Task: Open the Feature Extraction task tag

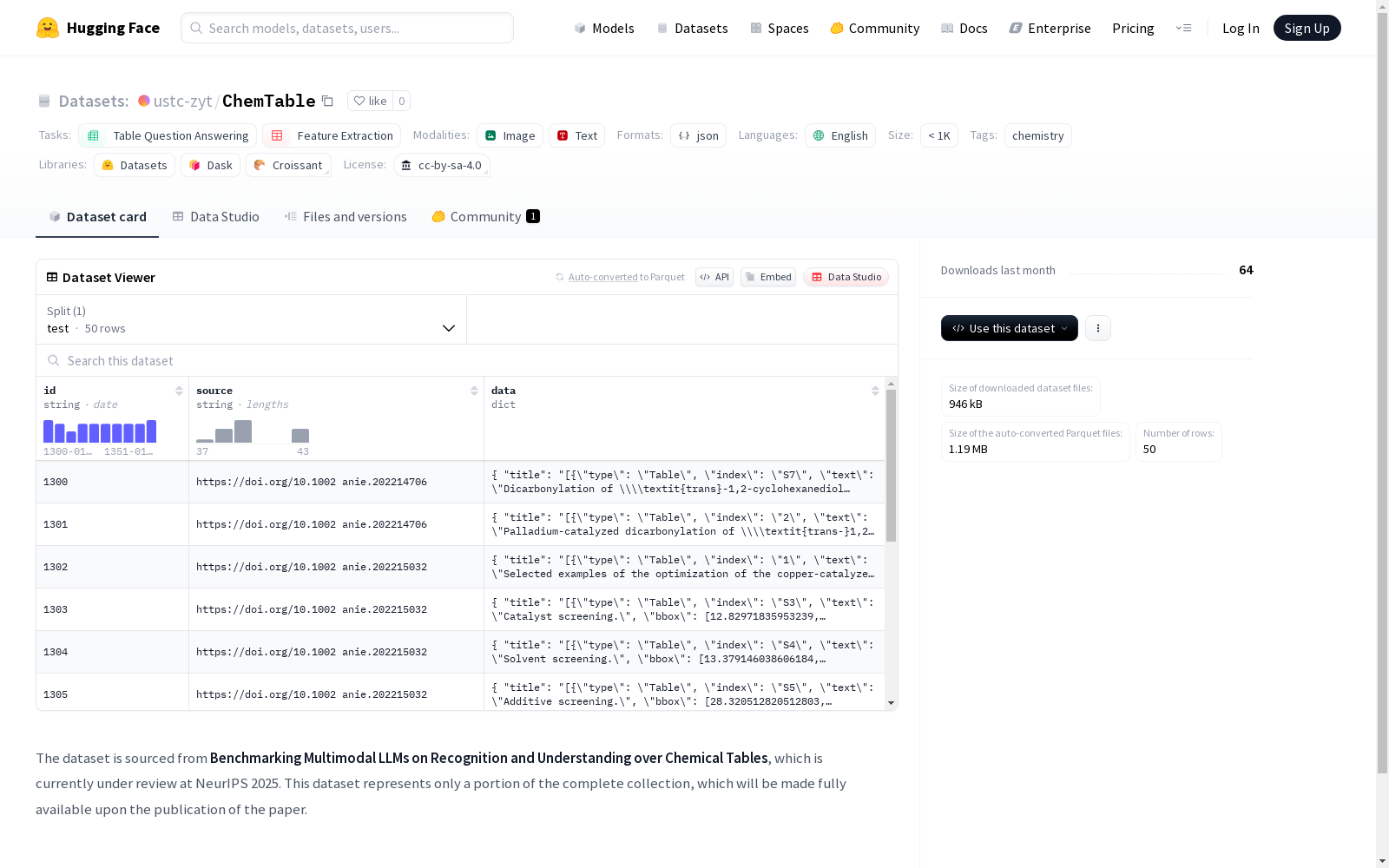Action: click(332, 135)
